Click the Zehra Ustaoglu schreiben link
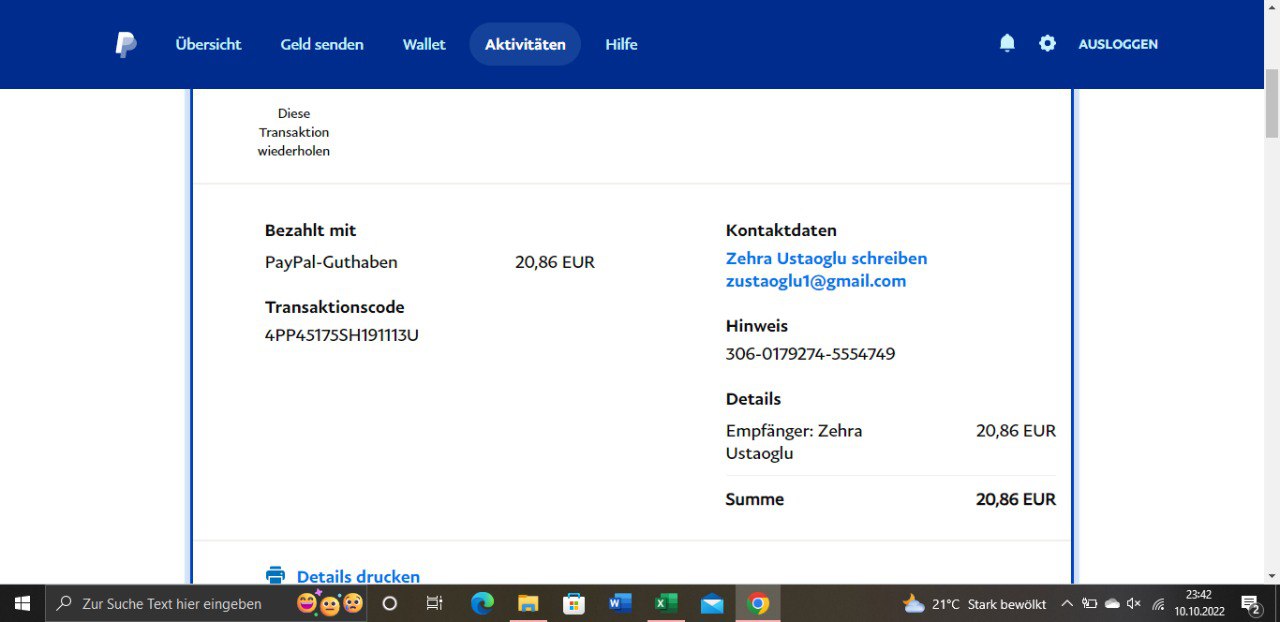 (826, 258)
